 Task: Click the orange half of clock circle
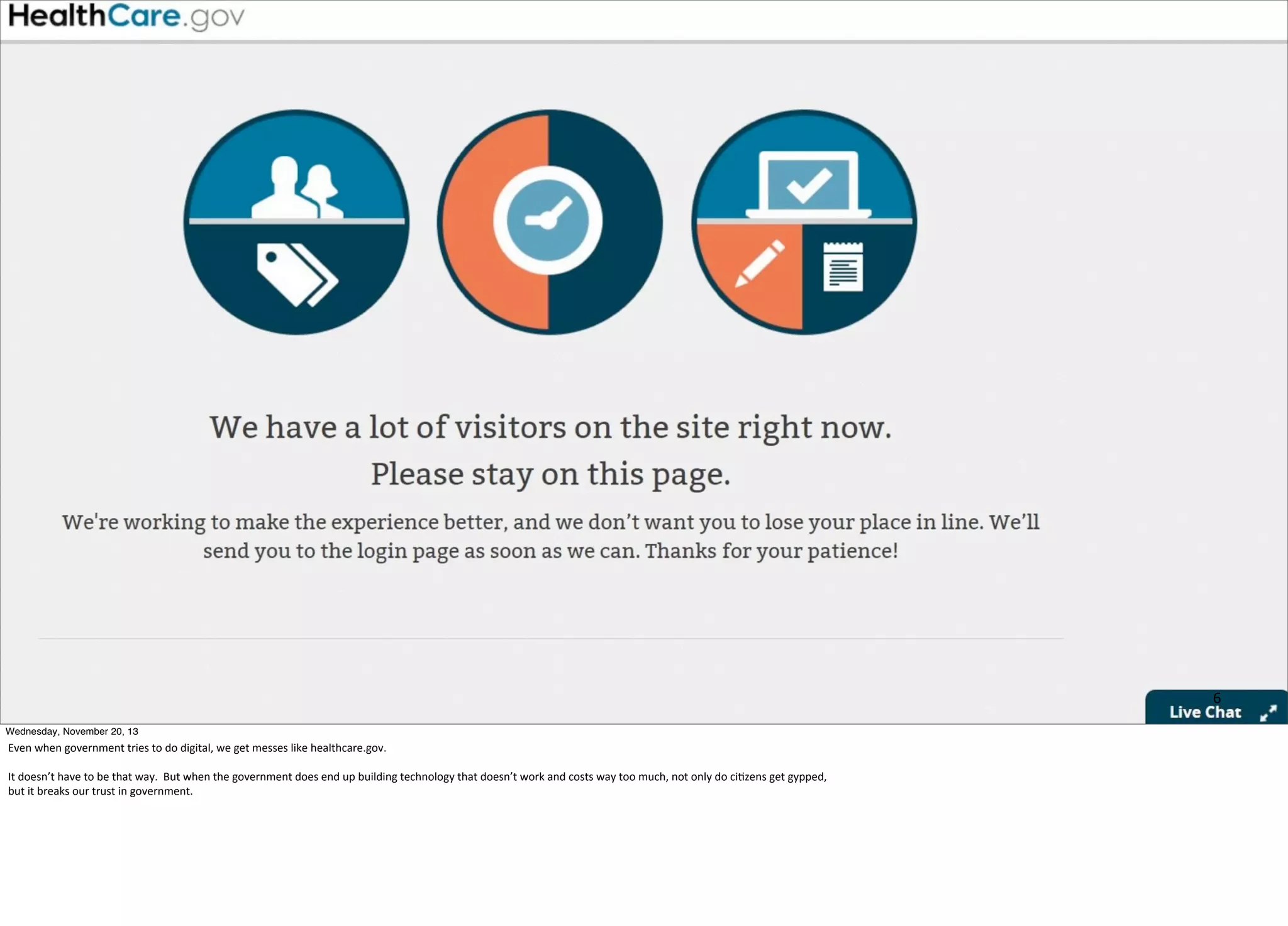coord(469,222)
